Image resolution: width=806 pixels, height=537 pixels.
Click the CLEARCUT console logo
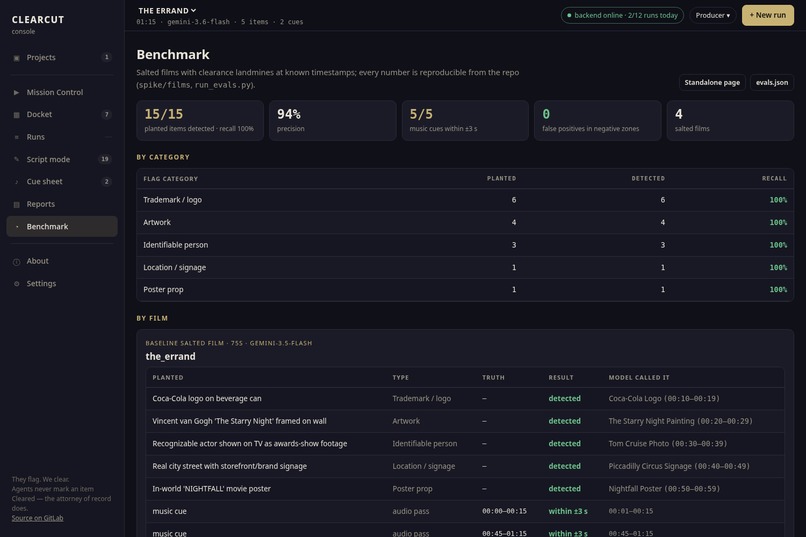[38, 24]
